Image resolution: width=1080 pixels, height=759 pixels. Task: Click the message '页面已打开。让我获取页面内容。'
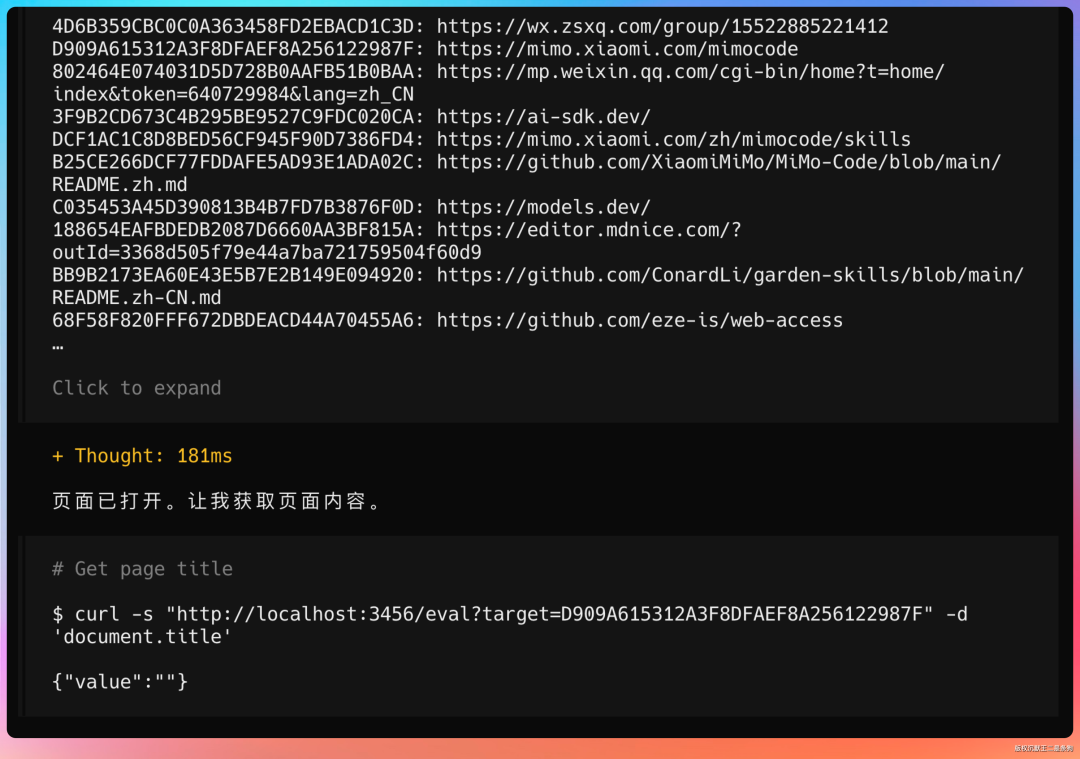tap(216, 501)
